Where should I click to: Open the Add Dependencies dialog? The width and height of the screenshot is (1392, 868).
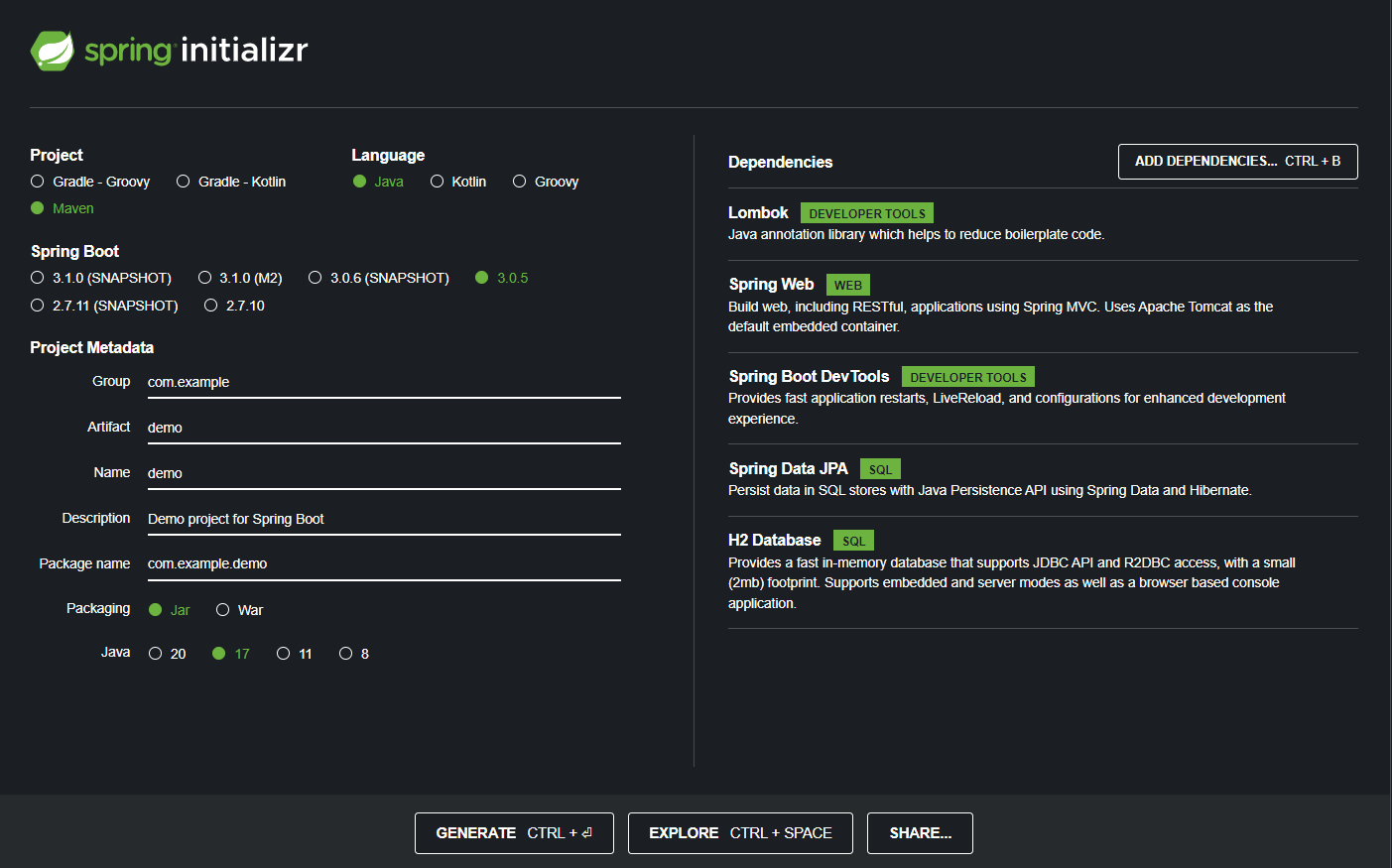click(1237, 162)
